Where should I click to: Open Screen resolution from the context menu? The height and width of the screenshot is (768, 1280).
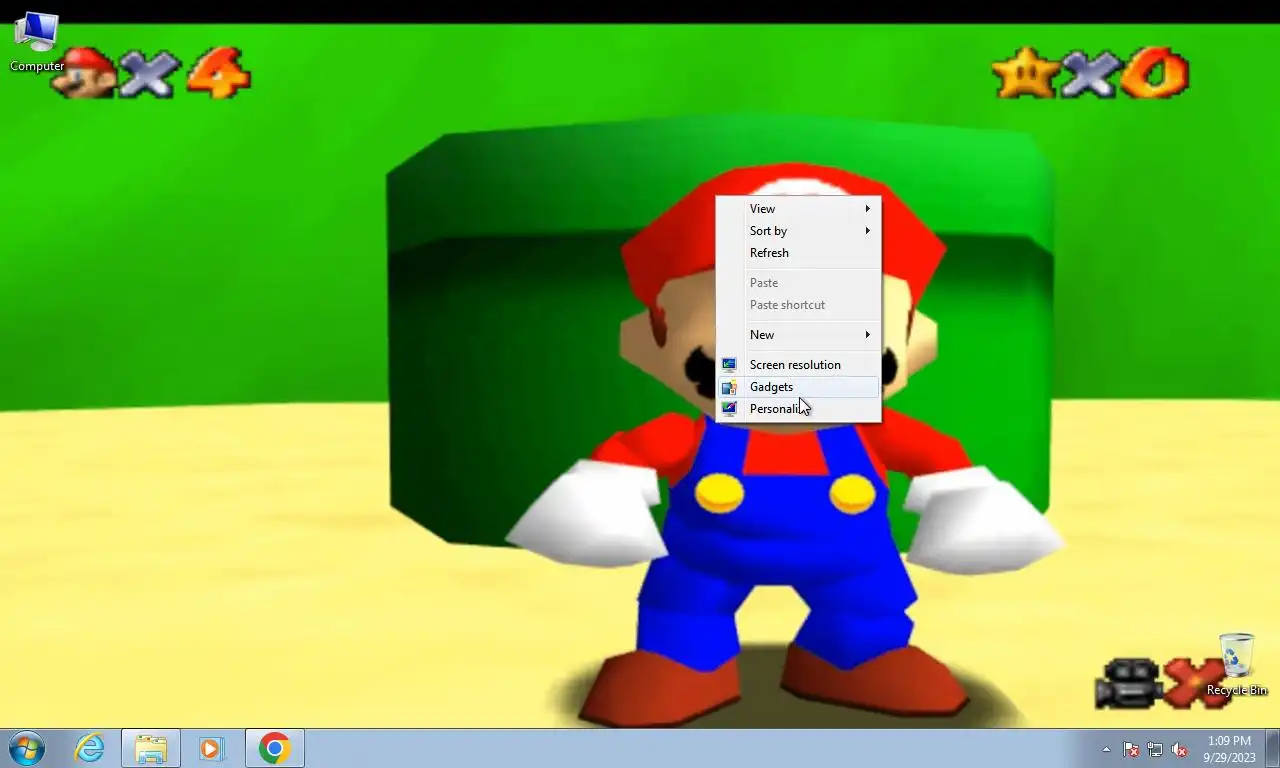tap(799, 365)
